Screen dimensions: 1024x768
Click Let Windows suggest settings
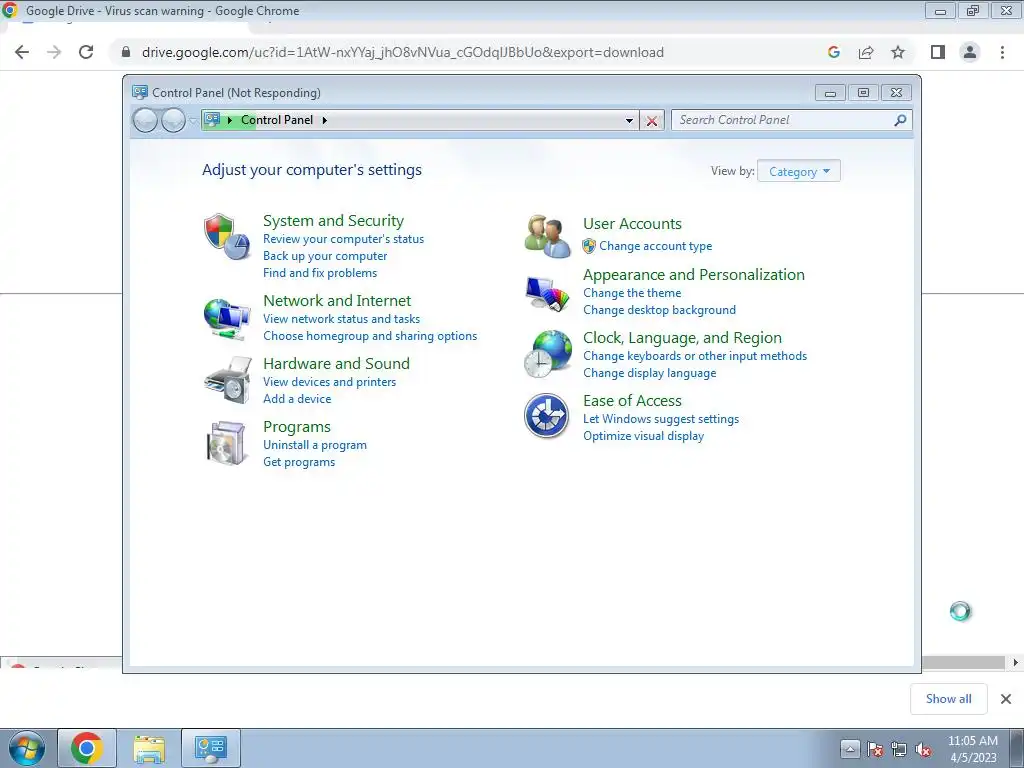(661, 419)
